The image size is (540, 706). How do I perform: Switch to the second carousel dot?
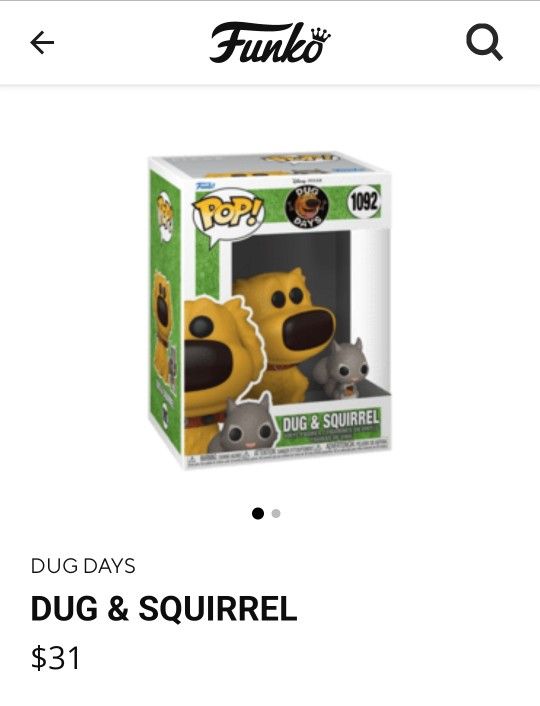[276, 513]
